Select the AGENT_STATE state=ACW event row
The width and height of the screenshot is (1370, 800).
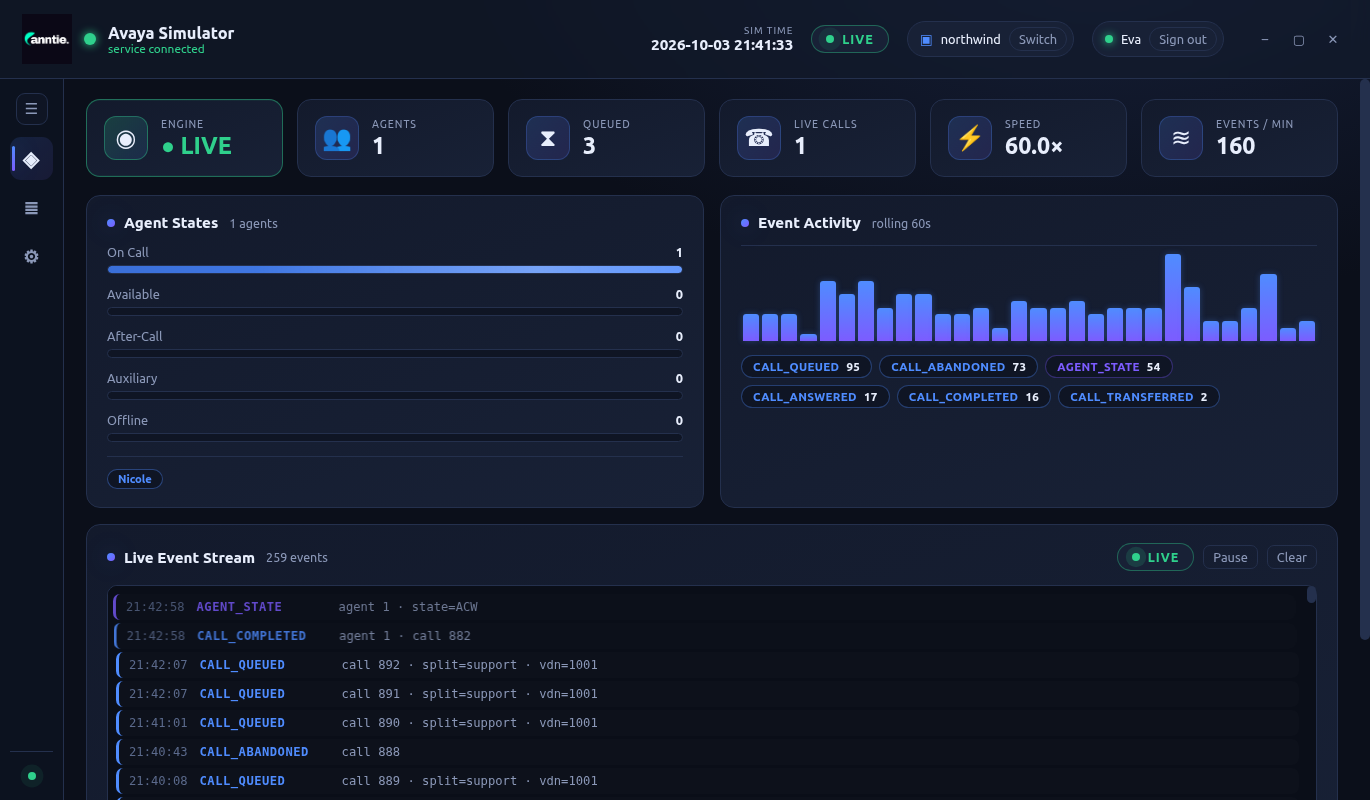point(704,607)
